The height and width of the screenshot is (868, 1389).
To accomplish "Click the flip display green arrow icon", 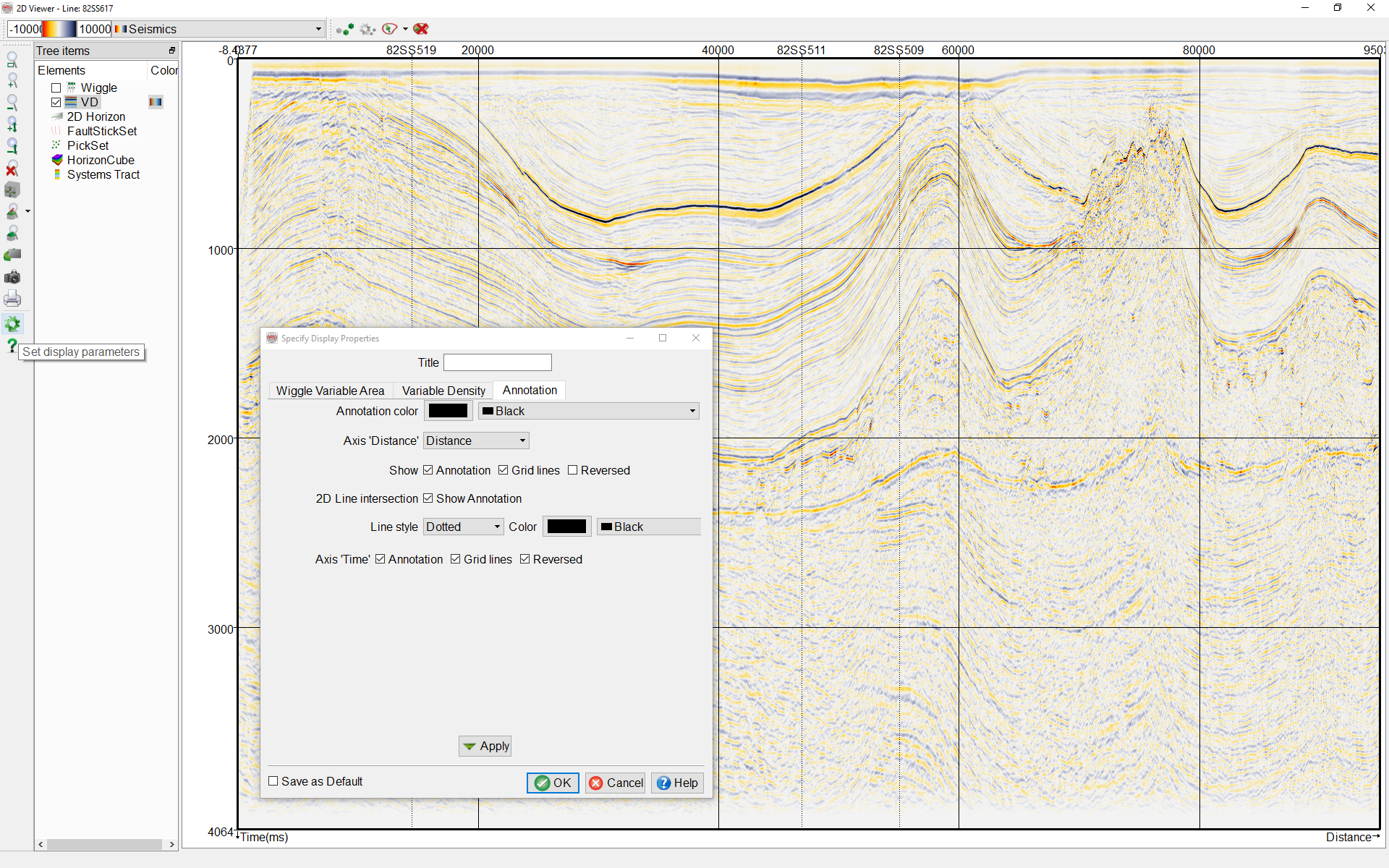I will 12,255.
